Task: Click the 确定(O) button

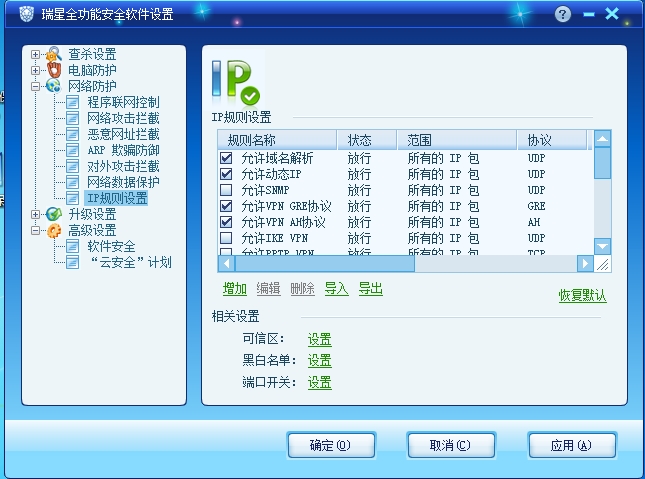Action: (332, 445)
